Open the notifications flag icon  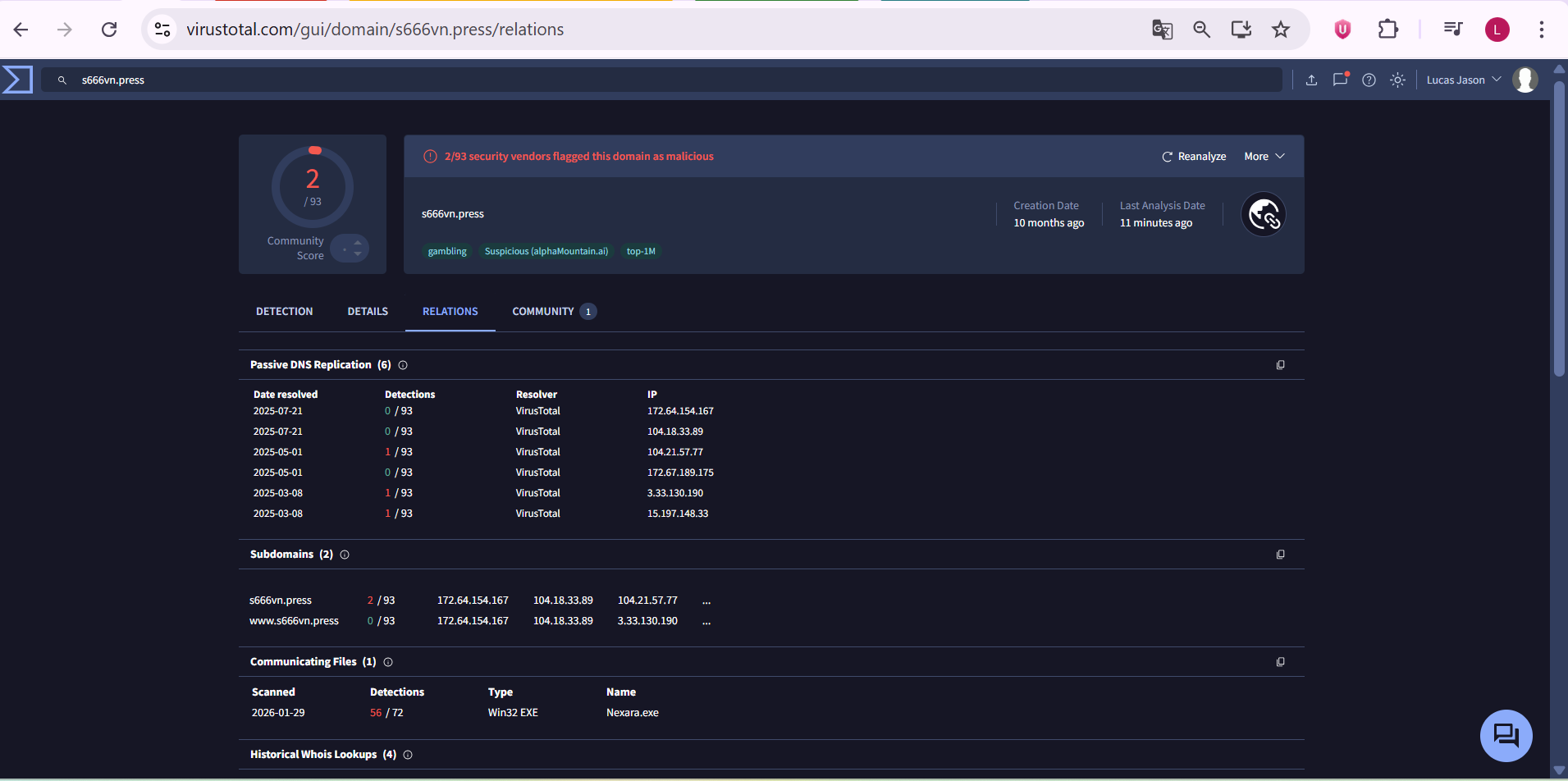[x=1340, y=80]
